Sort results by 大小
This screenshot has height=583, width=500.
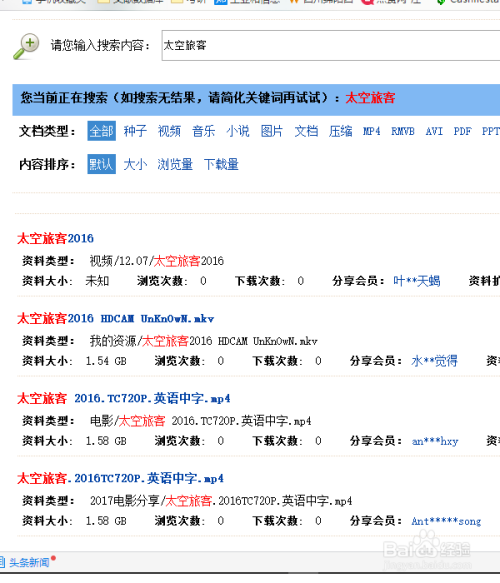click(x=135, y=164)
